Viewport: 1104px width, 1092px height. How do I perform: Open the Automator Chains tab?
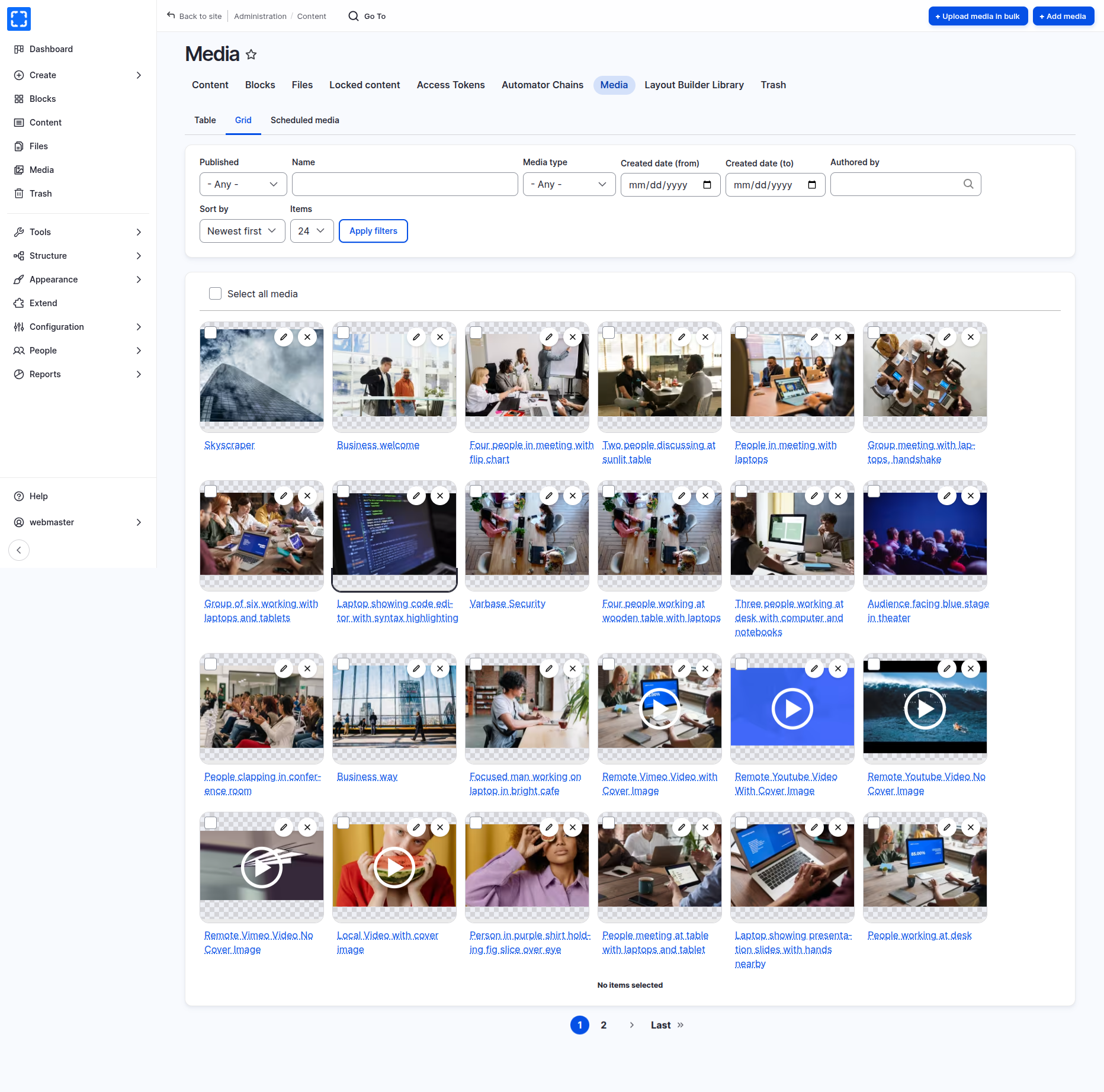pos(543,85)
